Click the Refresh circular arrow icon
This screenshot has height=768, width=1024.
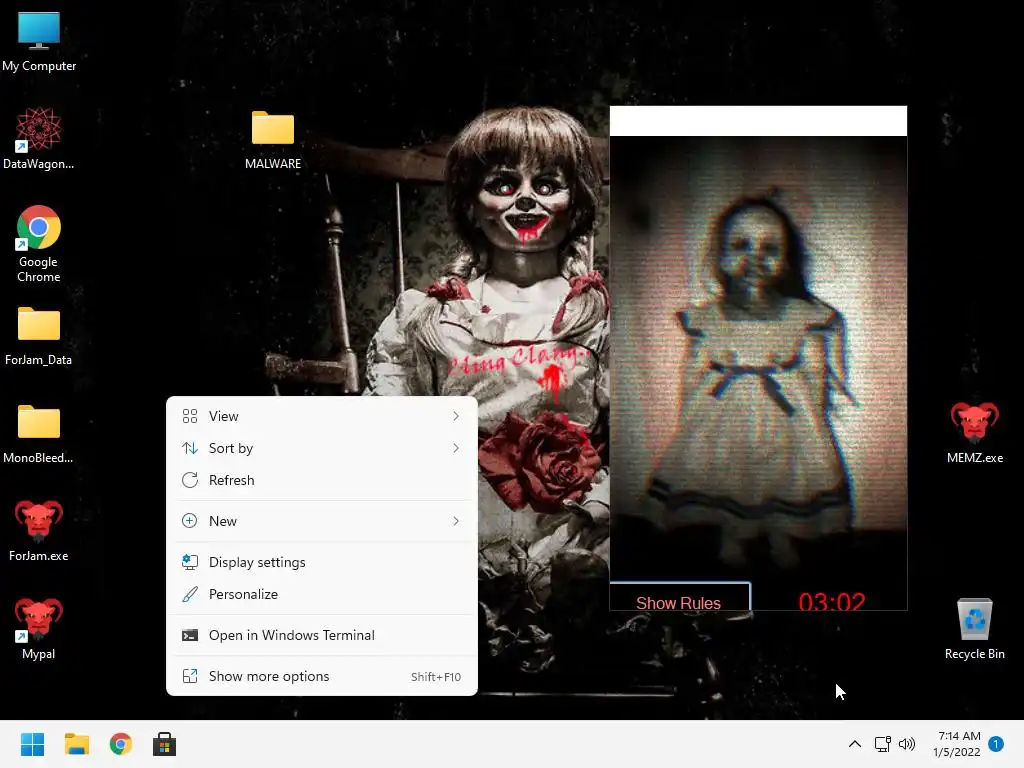point(189,480)
